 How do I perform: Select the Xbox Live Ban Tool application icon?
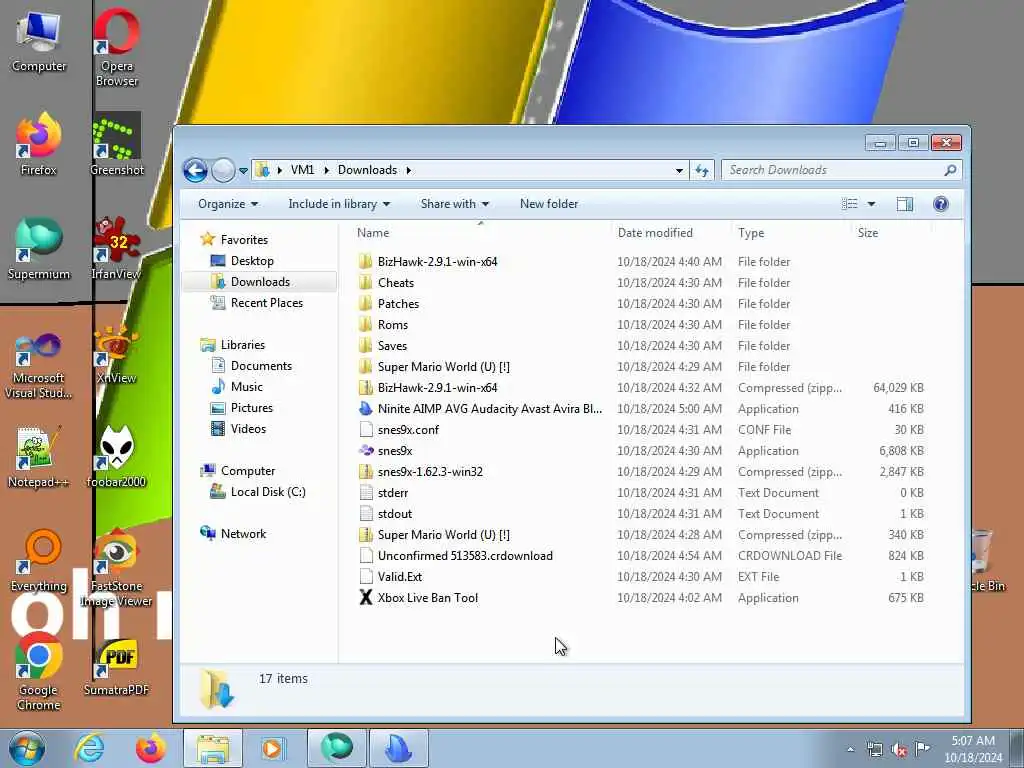[366, 598]
